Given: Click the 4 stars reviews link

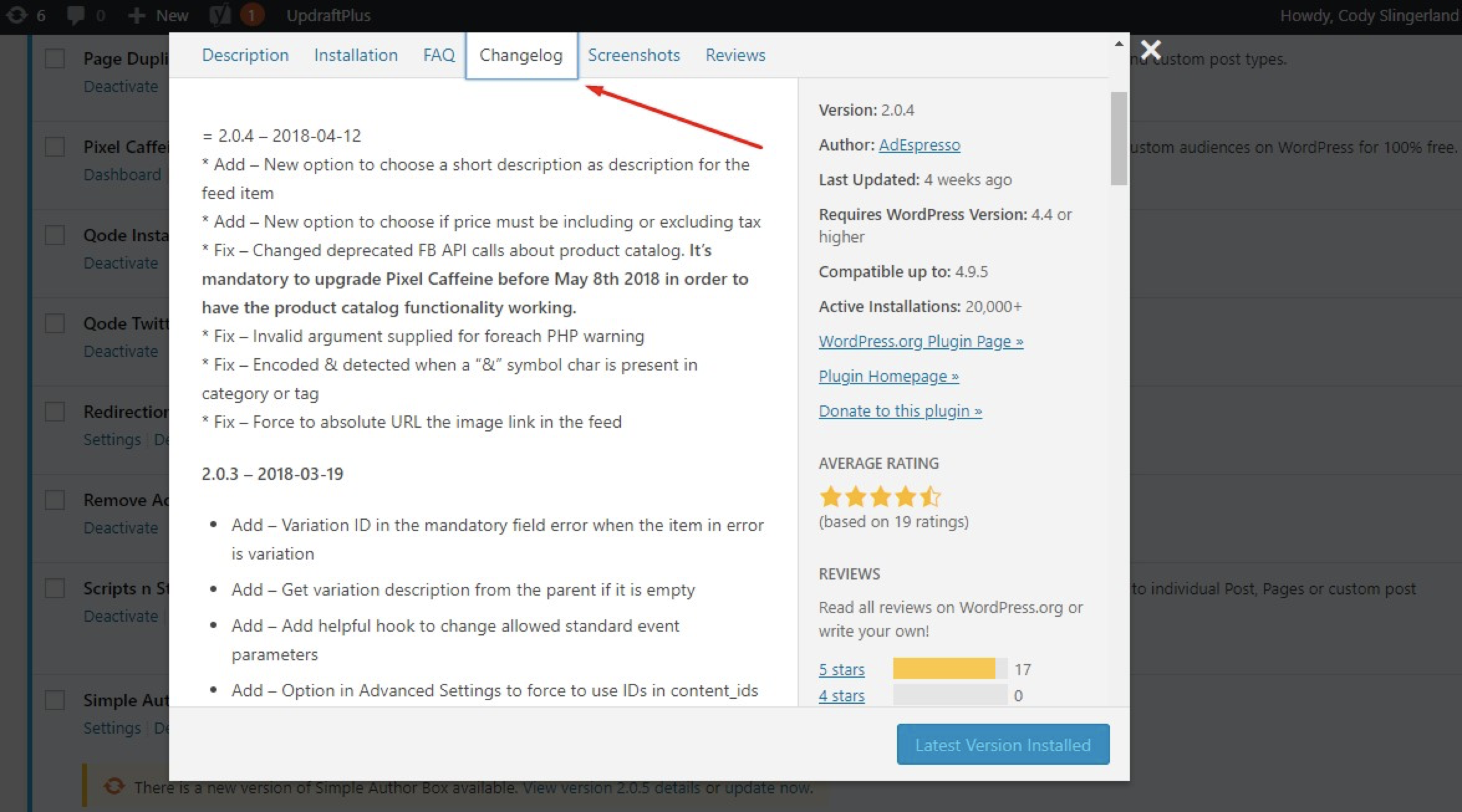Looking at the screenshot, I should pos(841,696).
